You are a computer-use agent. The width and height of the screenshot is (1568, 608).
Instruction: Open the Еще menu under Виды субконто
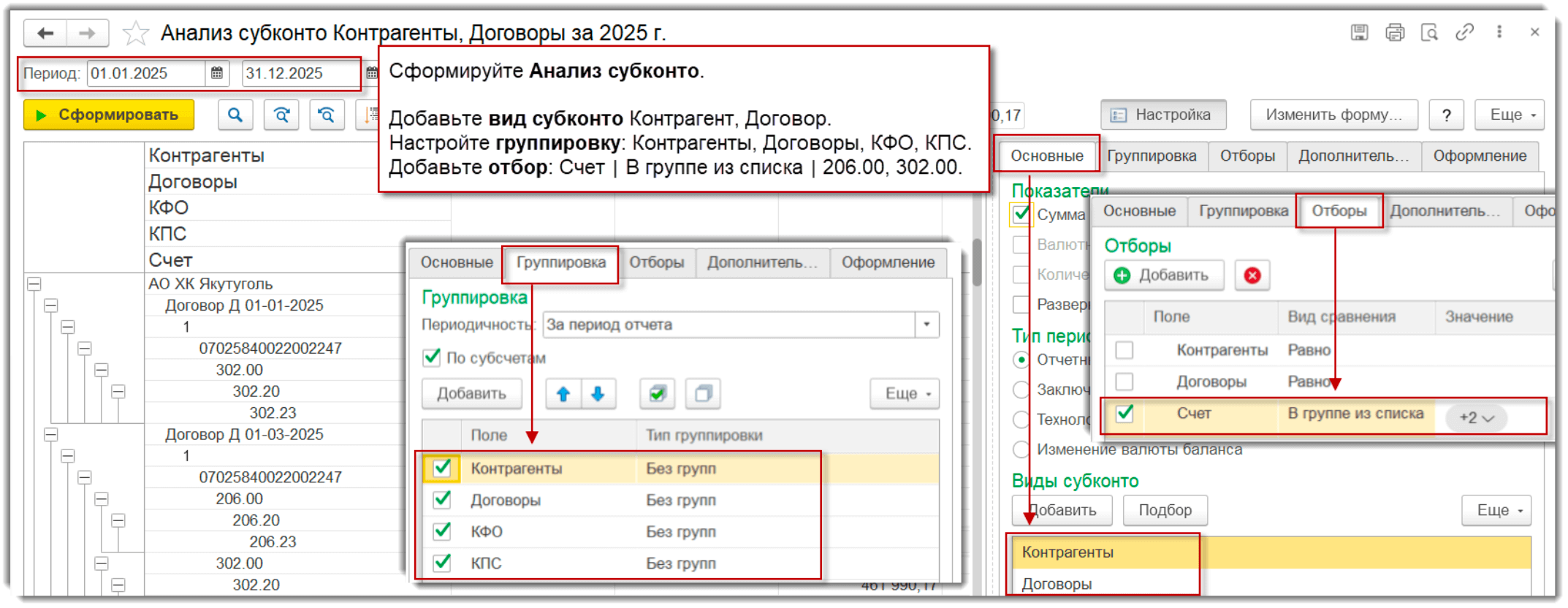coord(1496,510)
